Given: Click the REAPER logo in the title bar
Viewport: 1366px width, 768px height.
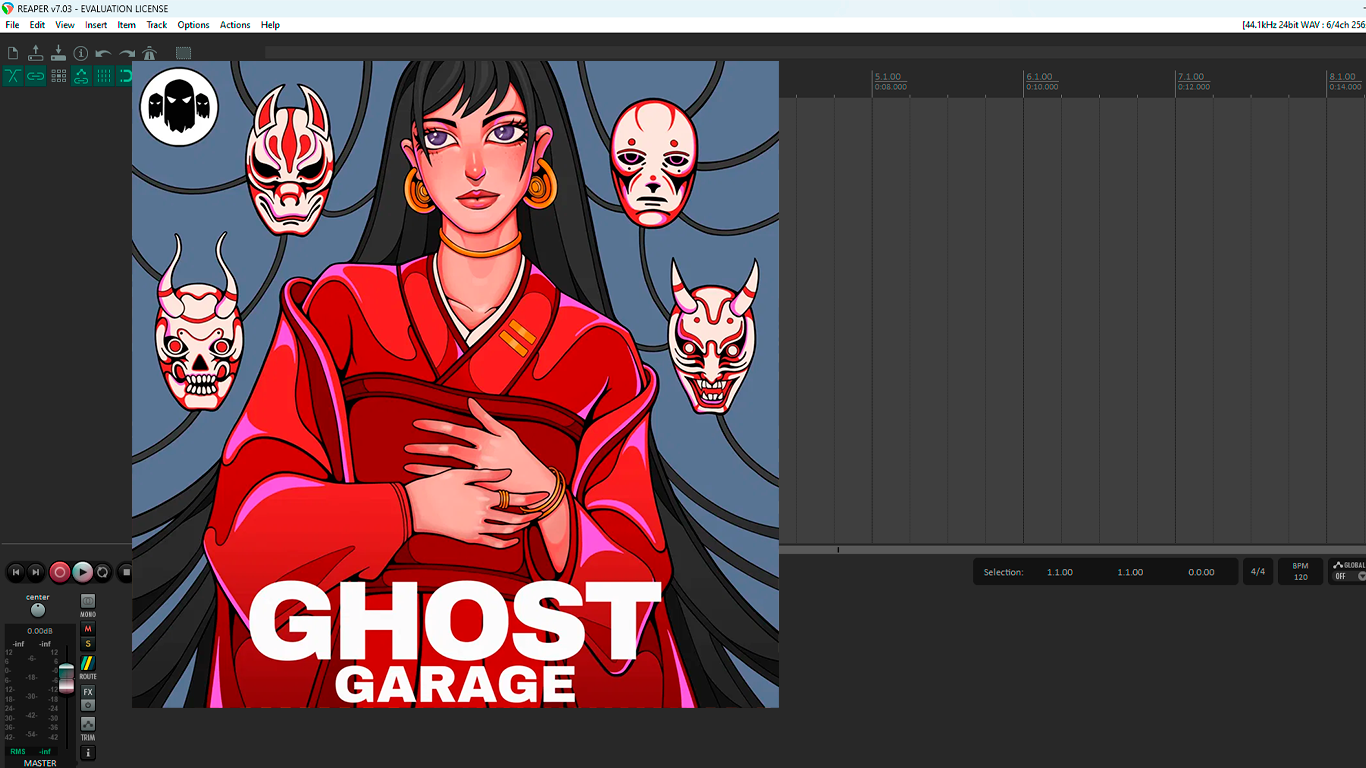Looking at the screenshot, I should point(8,8).
